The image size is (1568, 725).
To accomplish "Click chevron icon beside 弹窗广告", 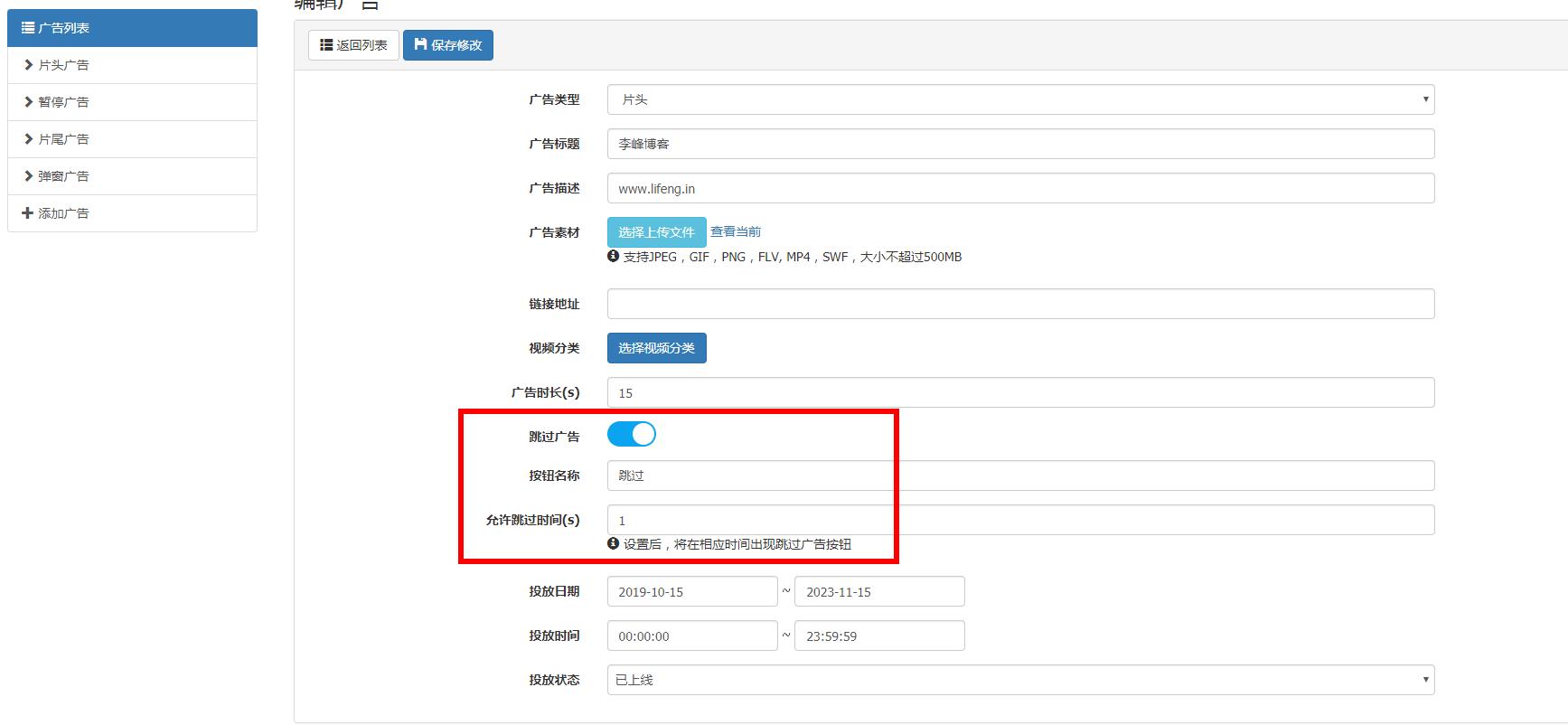I will pos(29,176).
